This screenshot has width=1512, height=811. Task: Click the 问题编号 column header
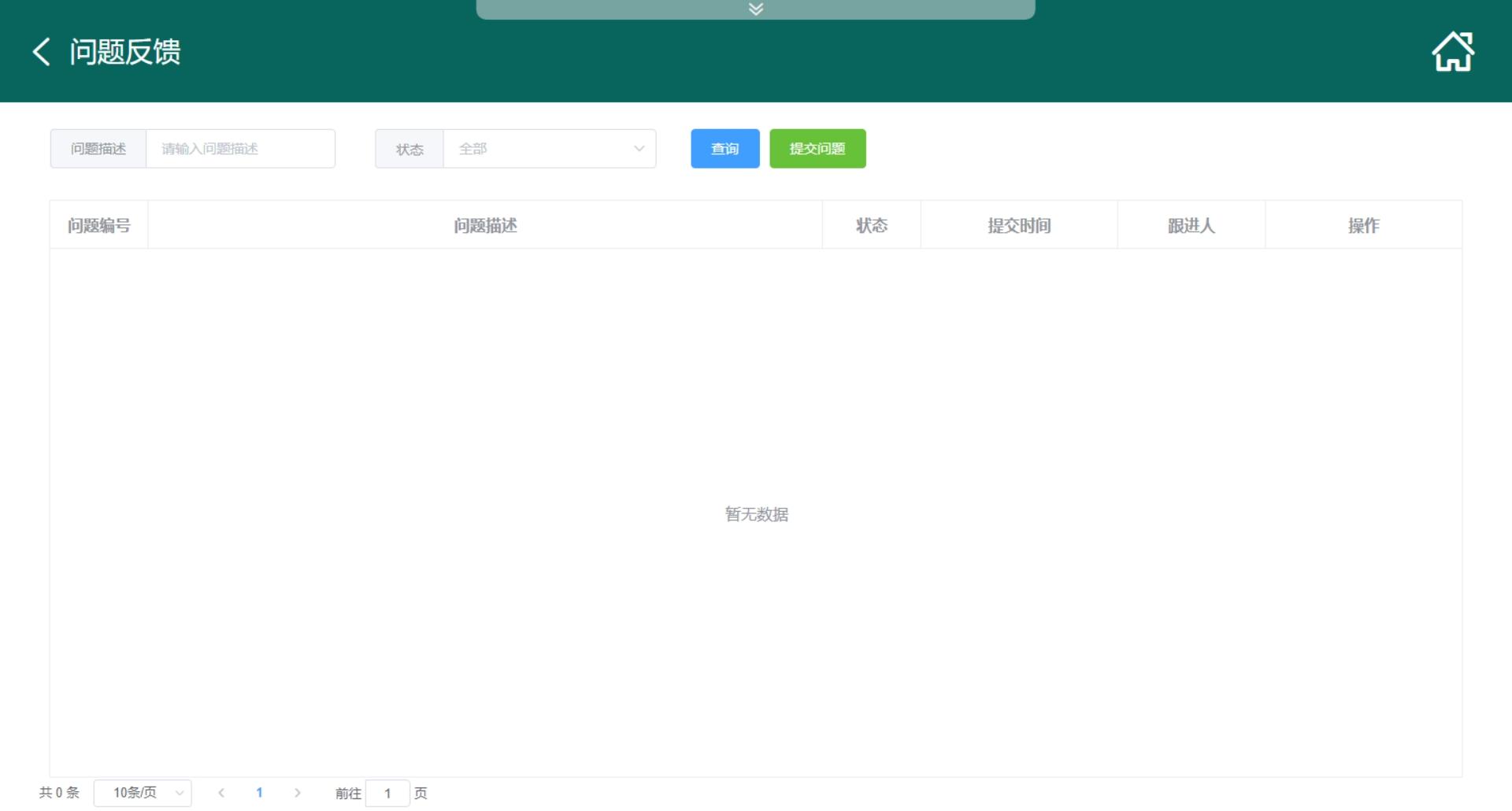99,226
